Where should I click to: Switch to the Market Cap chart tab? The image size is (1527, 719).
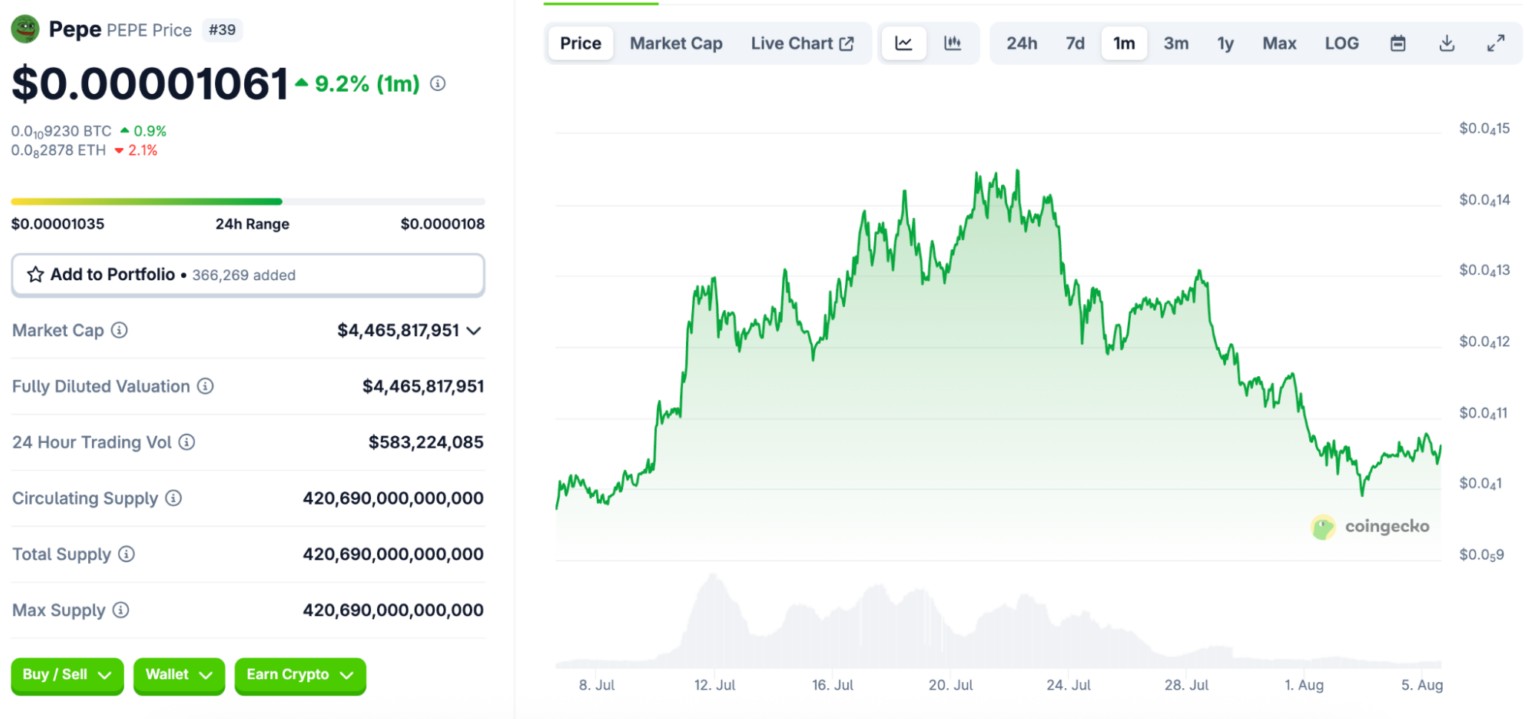[676, 43]
